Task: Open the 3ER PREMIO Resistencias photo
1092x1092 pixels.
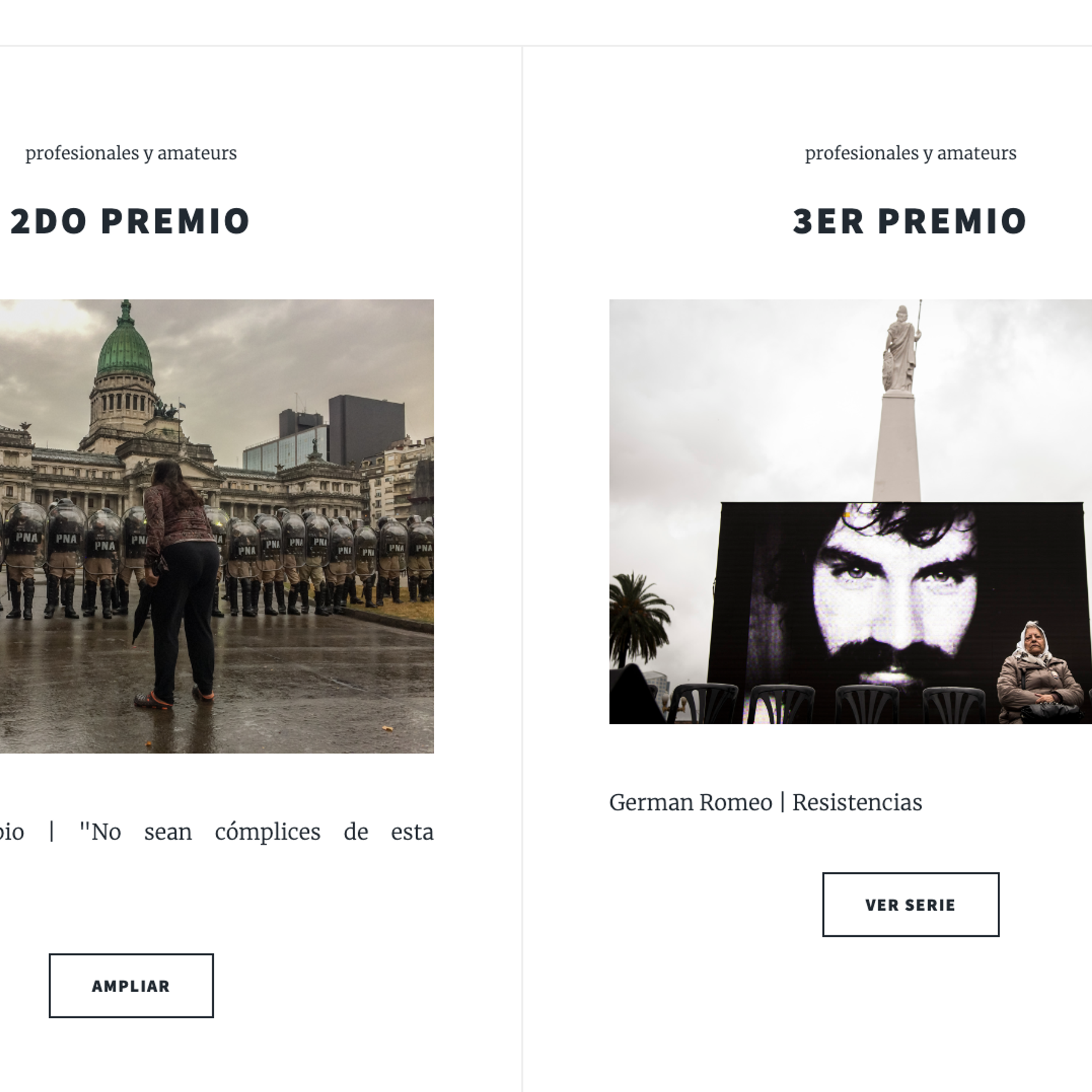Action: coord(850,511)
